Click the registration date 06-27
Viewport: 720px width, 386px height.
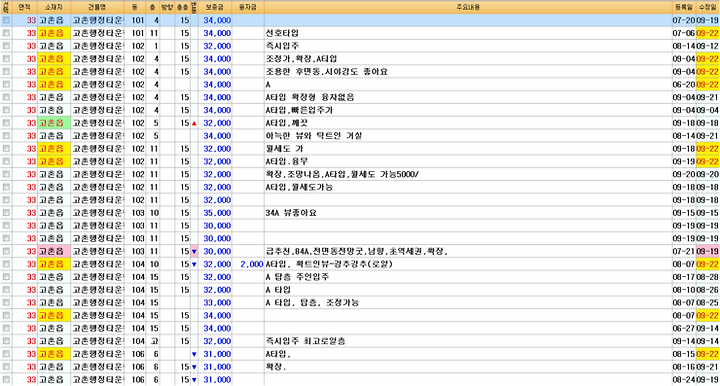(684, 328)
